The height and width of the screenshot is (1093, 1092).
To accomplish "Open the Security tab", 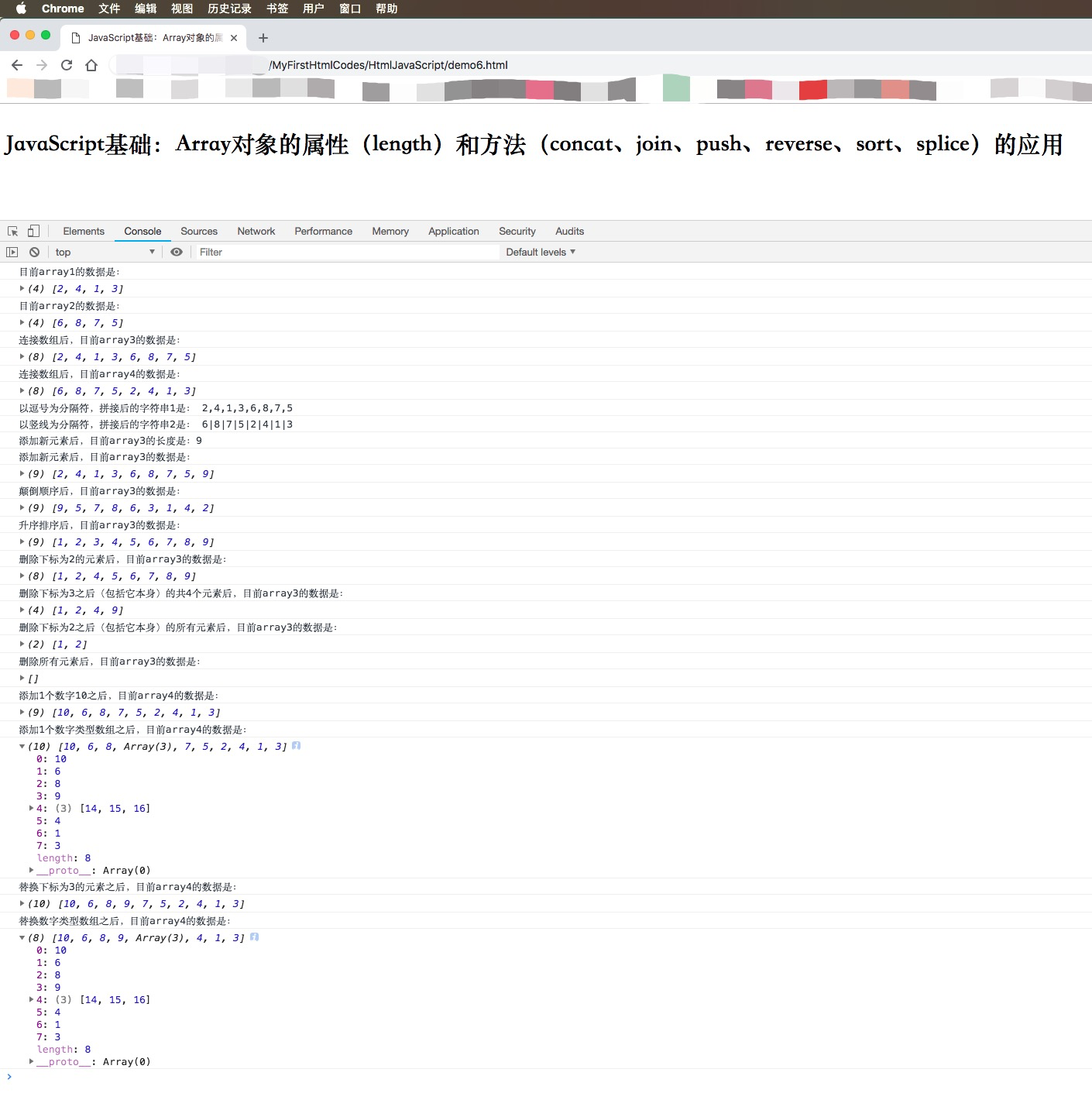I will pos(517,232).
